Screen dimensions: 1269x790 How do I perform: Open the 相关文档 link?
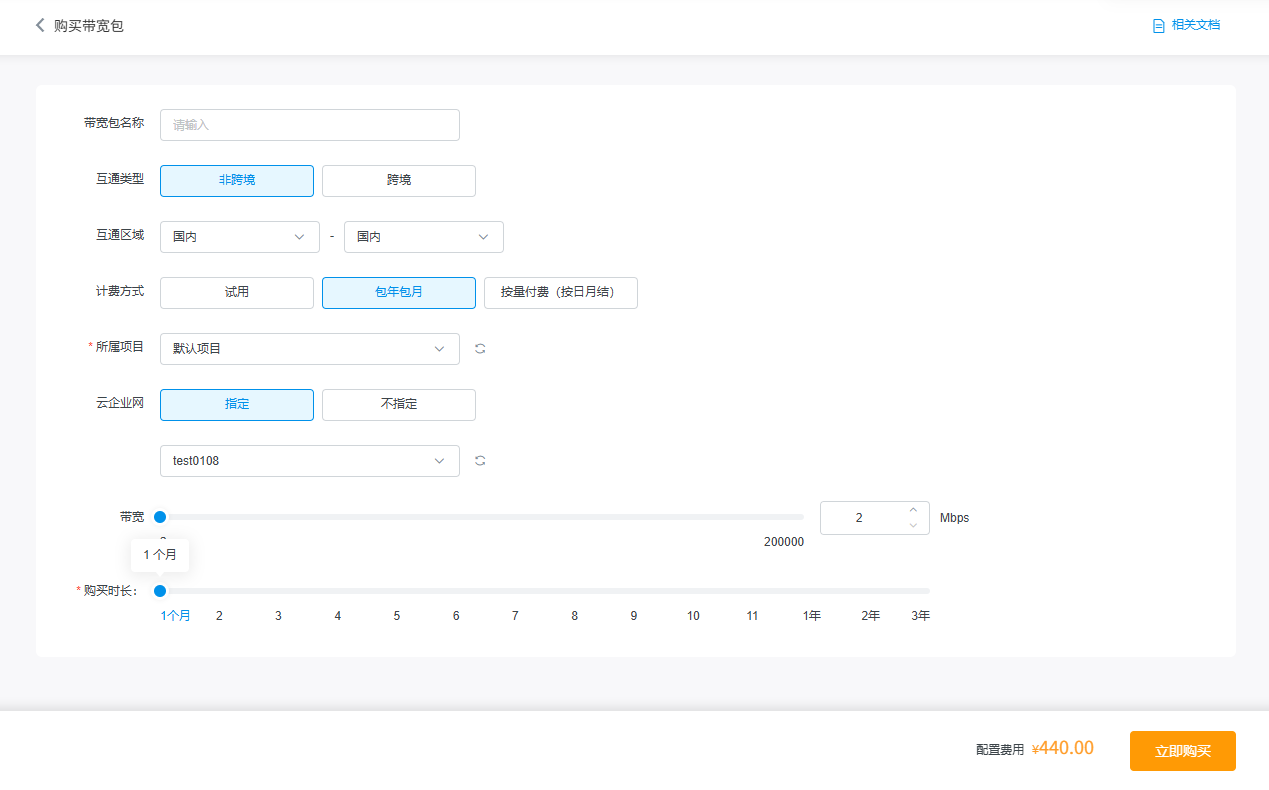(1195, 25)
